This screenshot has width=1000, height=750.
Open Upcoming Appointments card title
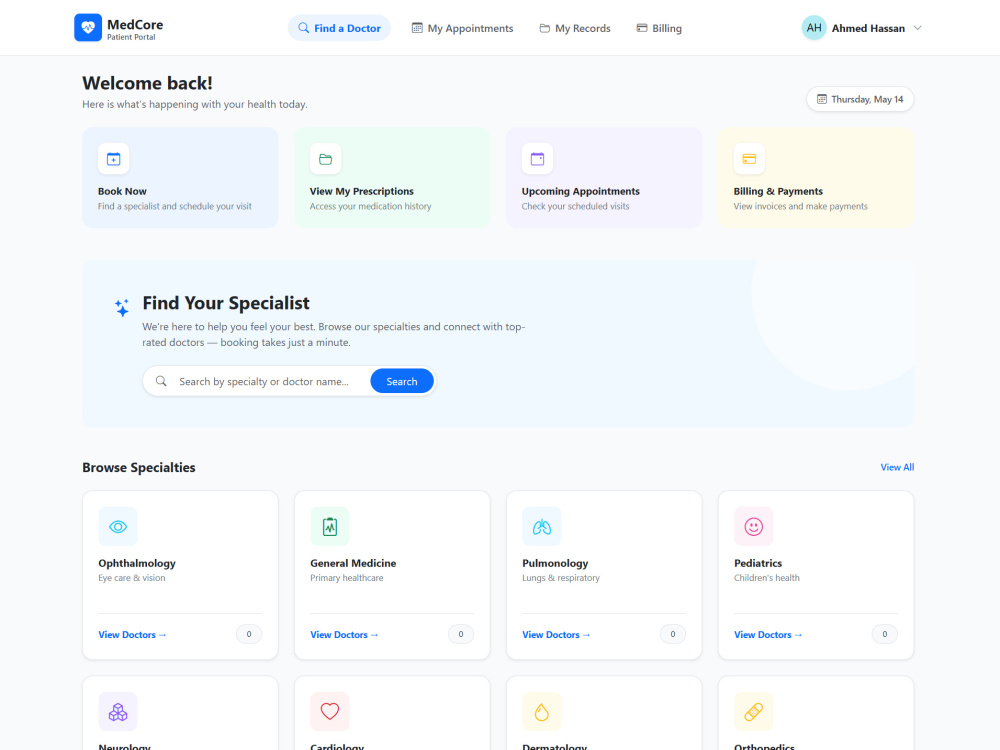[x=580, y=191]
